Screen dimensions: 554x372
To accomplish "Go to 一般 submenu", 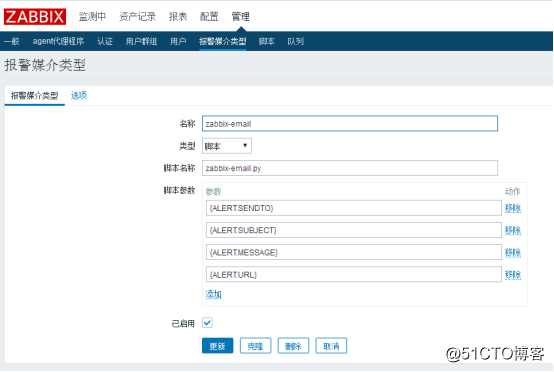I will click(x=11, y=41).
